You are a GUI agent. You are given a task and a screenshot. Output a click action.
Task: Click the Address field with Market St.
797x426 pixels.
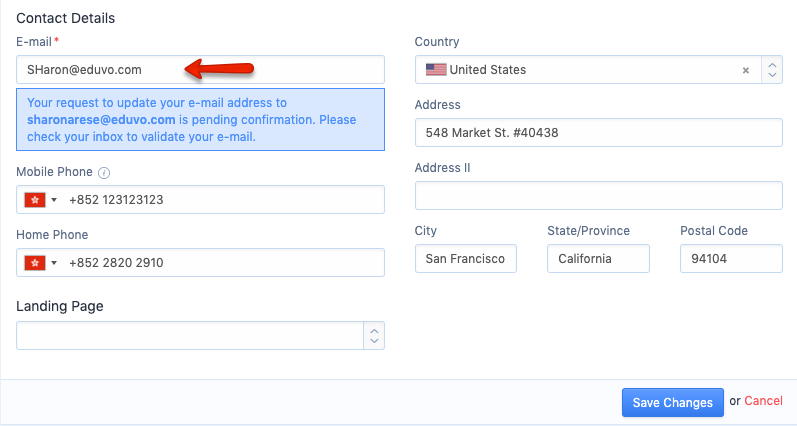coord(598,132)
